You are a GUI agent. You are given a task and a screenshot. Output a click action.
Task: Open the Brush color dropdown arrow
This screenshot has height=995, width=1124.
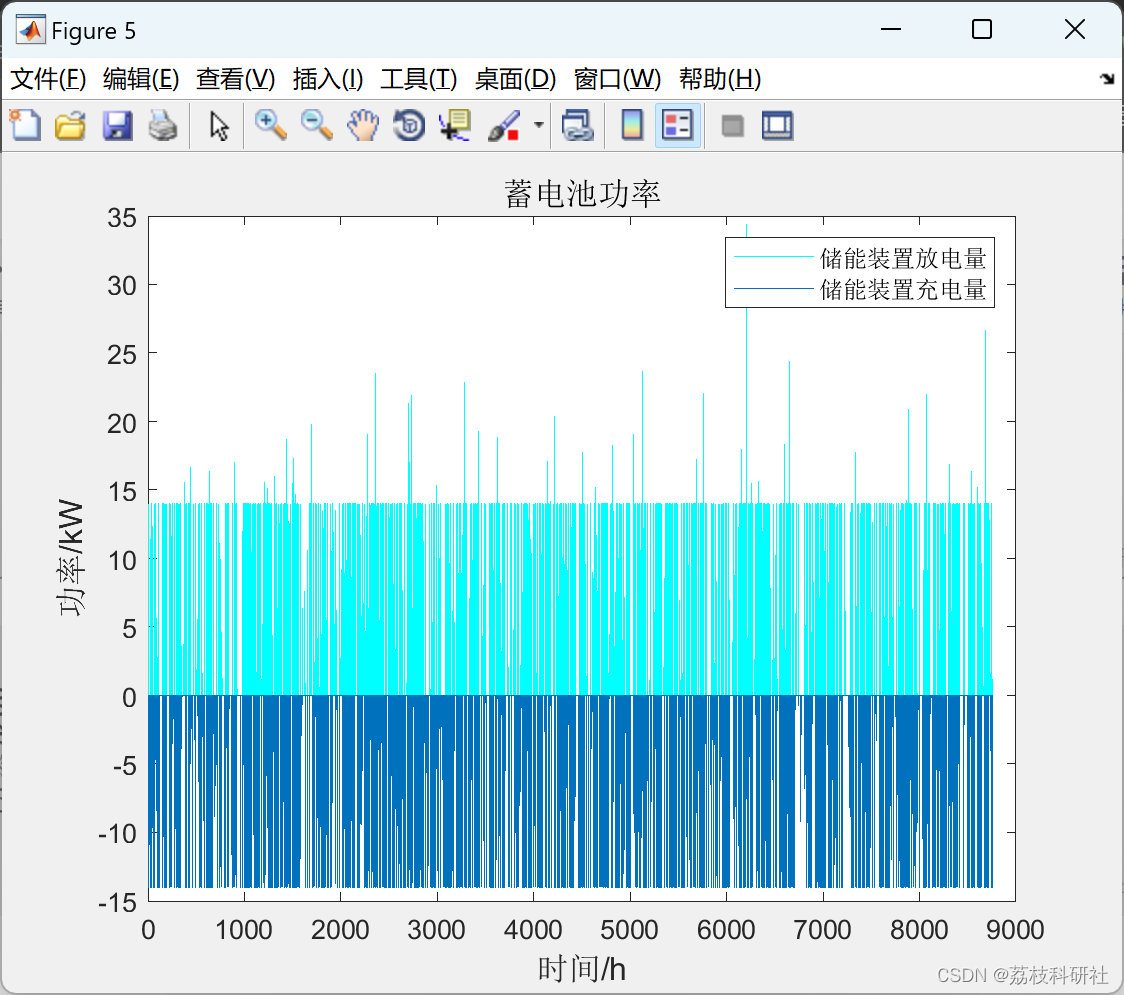[x=539, y=125]
